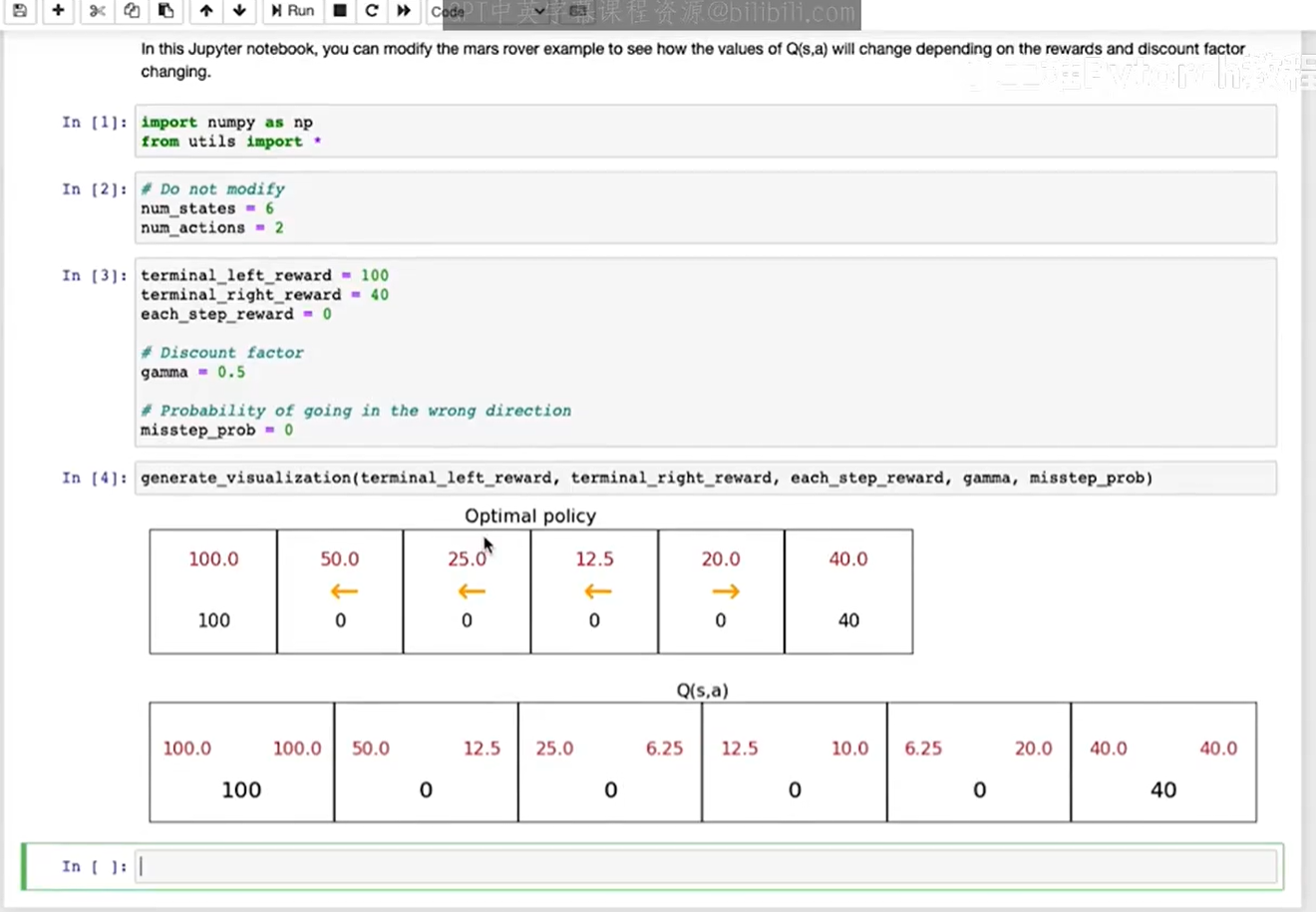Insert a new cell below with plus icon
Image resolution: width=1316 pixels, height=912 pixels.
[58, 11]
